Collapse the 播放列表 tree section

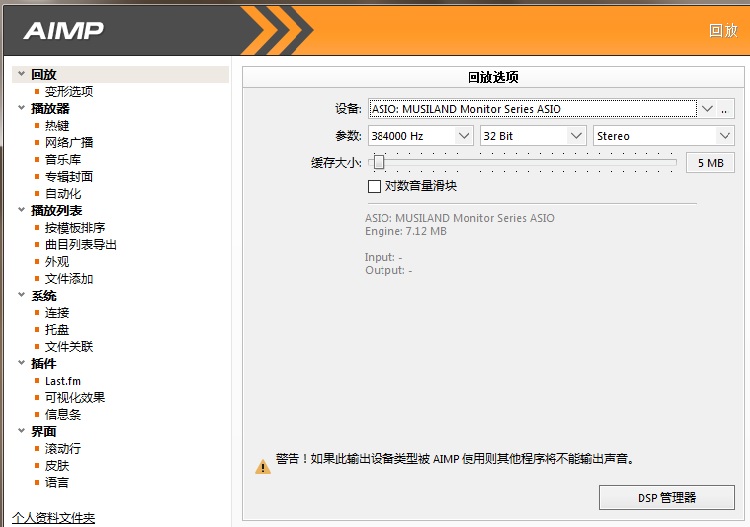pos(21,210)
